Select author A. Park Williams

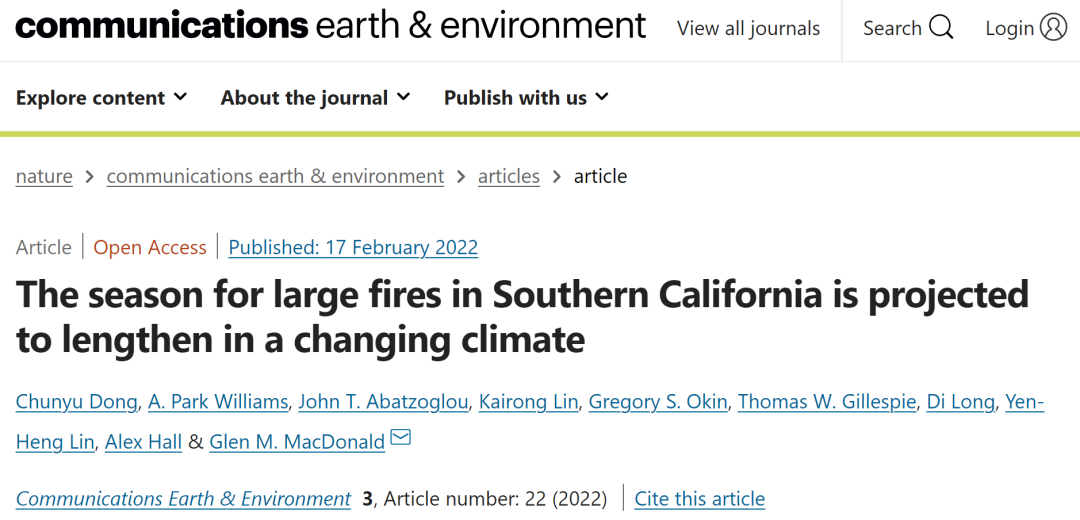pyautogui.click(x=218, y=402)
